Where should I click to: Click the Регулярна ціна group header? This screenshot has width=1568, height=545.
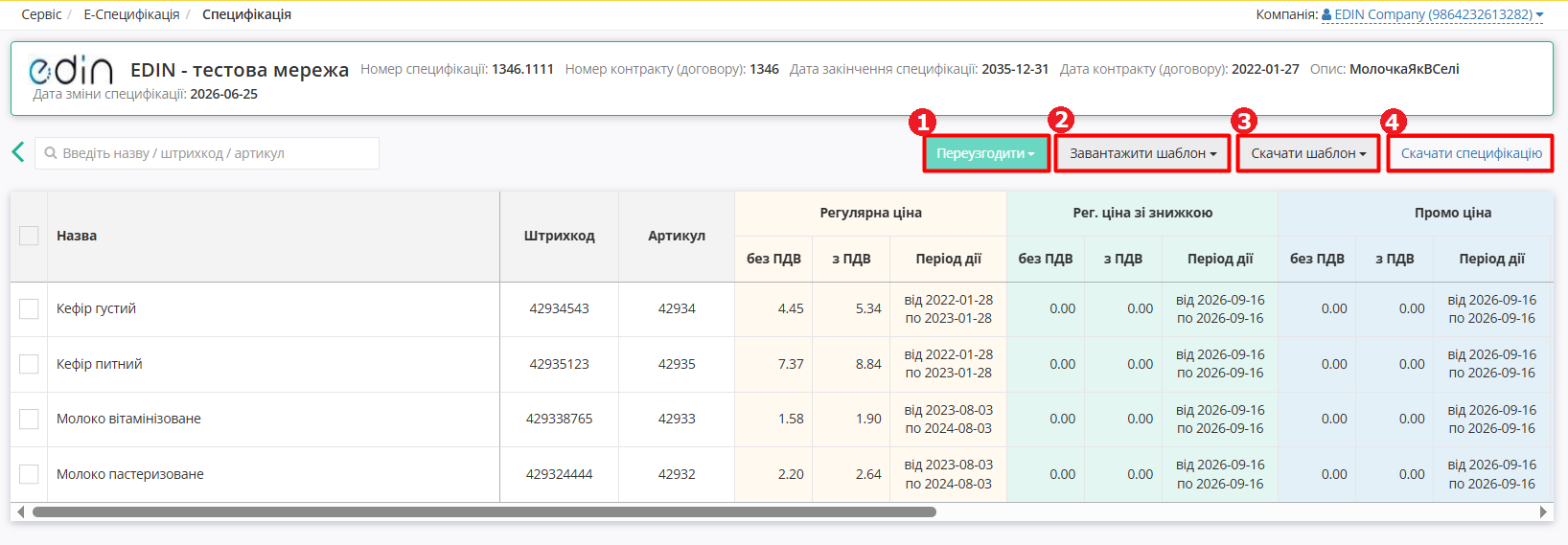tap(870, 213)
